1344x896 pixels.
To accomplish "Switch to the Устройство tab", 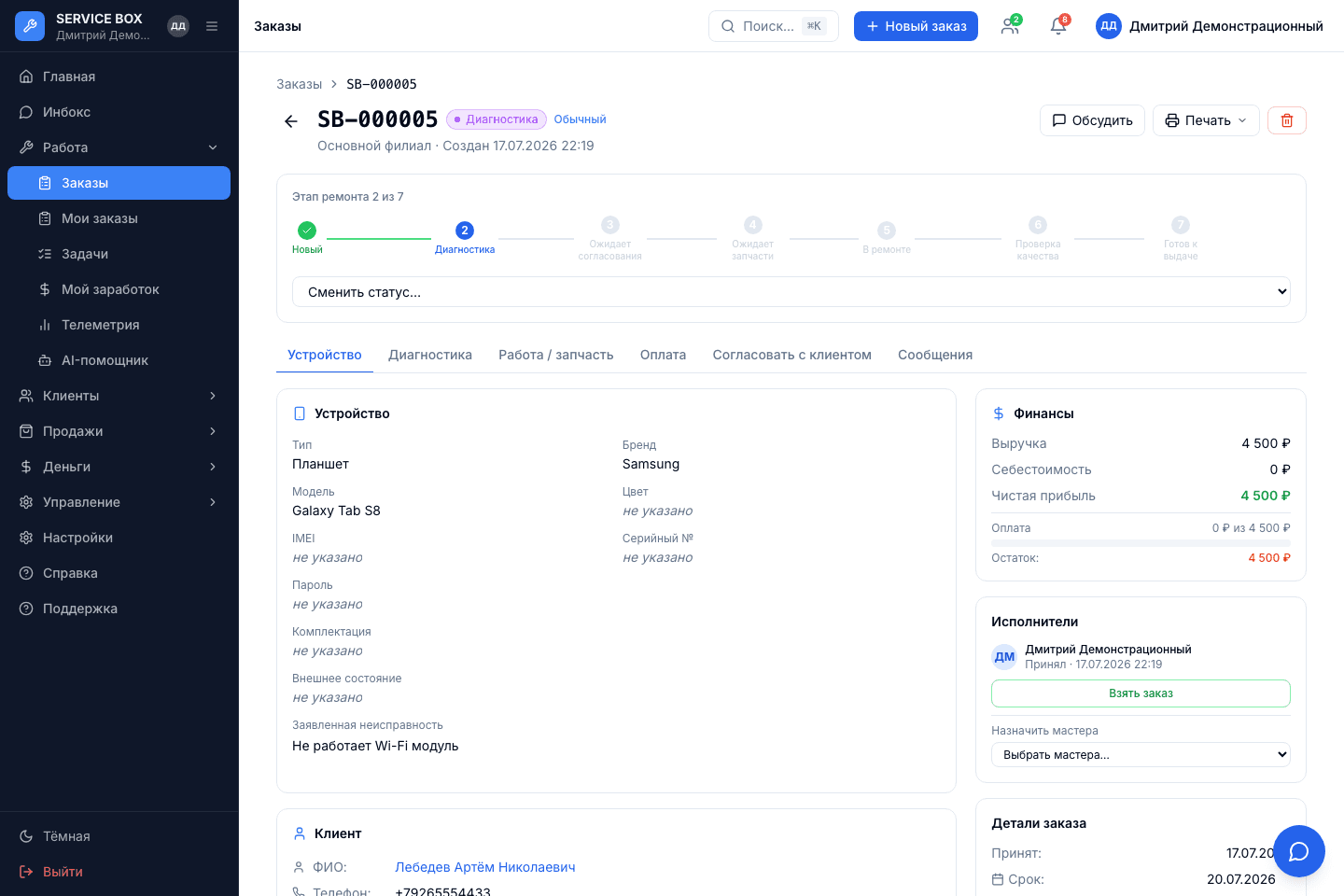I will coord(325,355).
